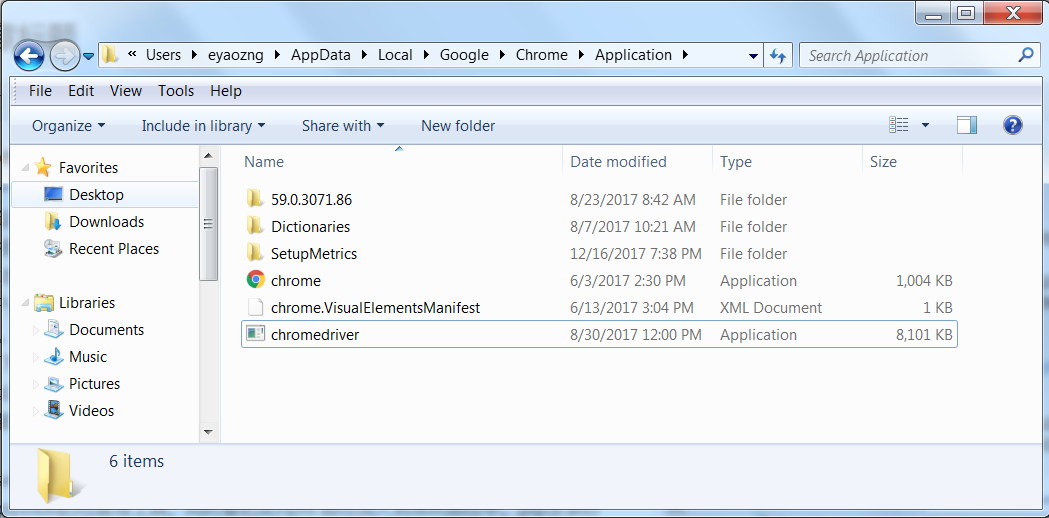Image resolution: width=1049 pixels, height=518 pixels.
Task: Click the folder icon in the address bar
Action: [111, 55]
